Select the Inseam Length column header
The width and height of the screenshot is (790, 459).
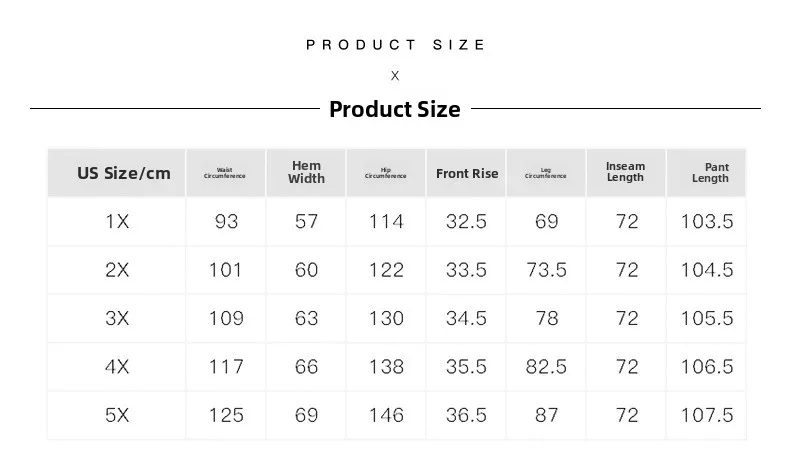tap(626, 173)
